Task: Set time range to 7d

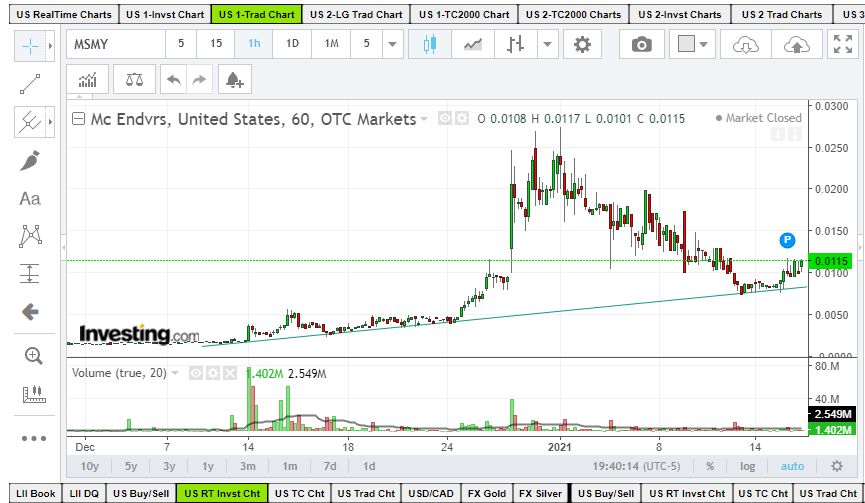Action: 330,466
